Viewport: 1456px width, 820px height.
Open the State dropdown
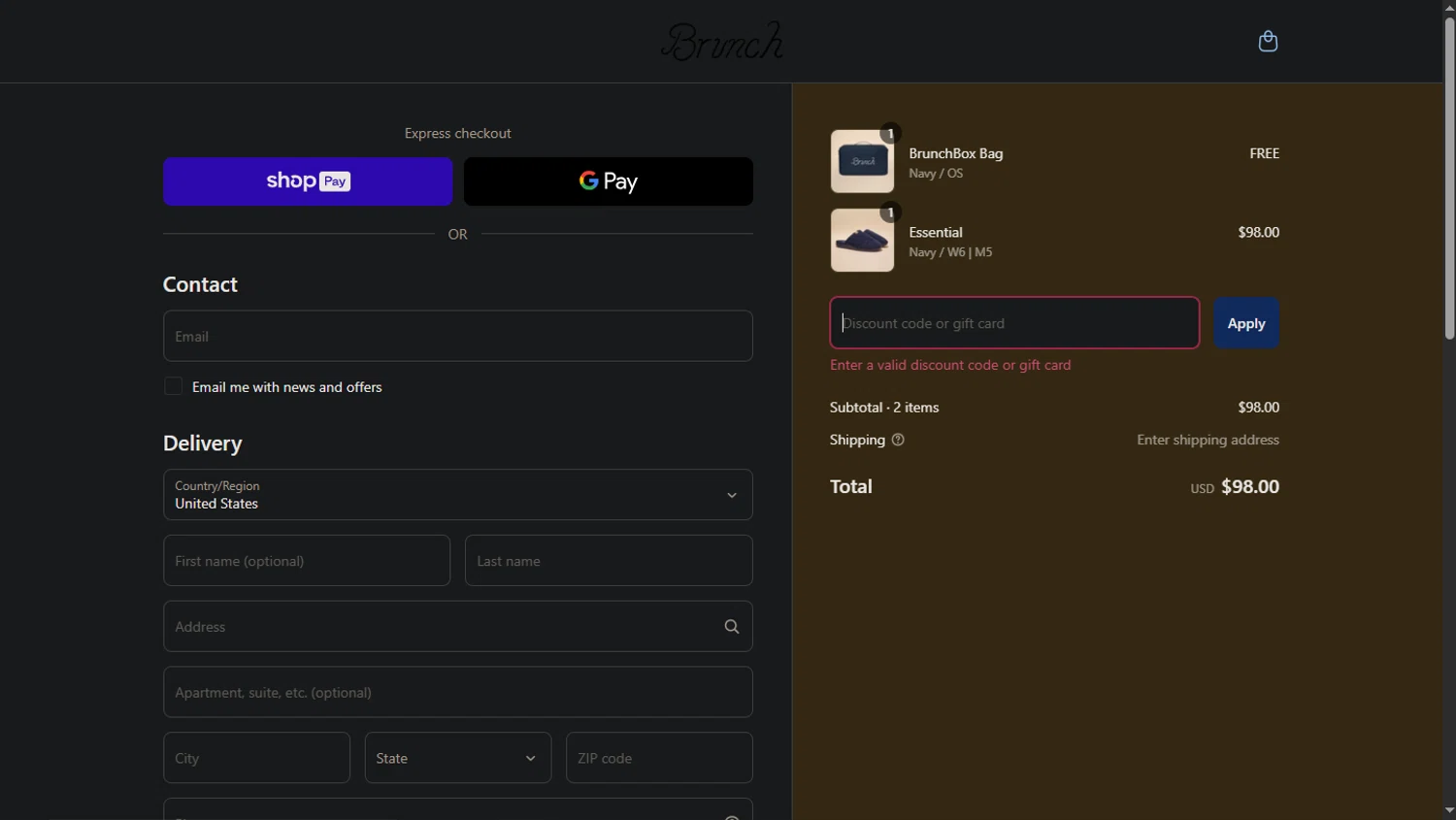coord(458,758)
